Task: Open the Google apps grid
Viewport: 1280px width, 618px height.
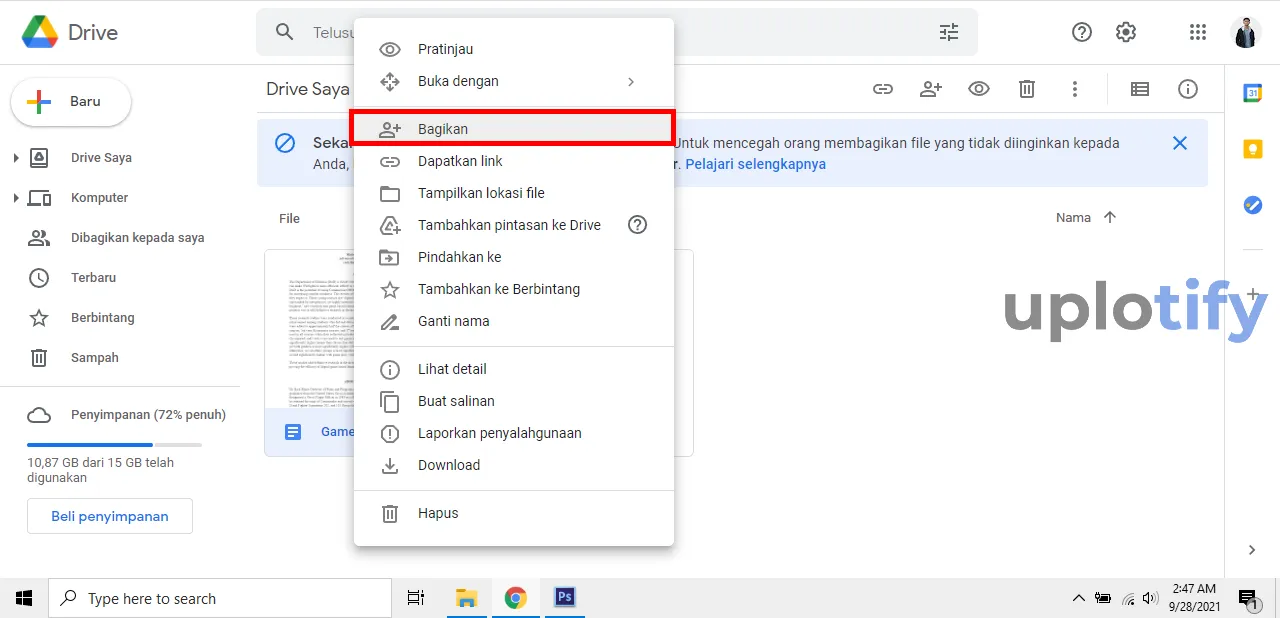Action: click(1198, 32)
